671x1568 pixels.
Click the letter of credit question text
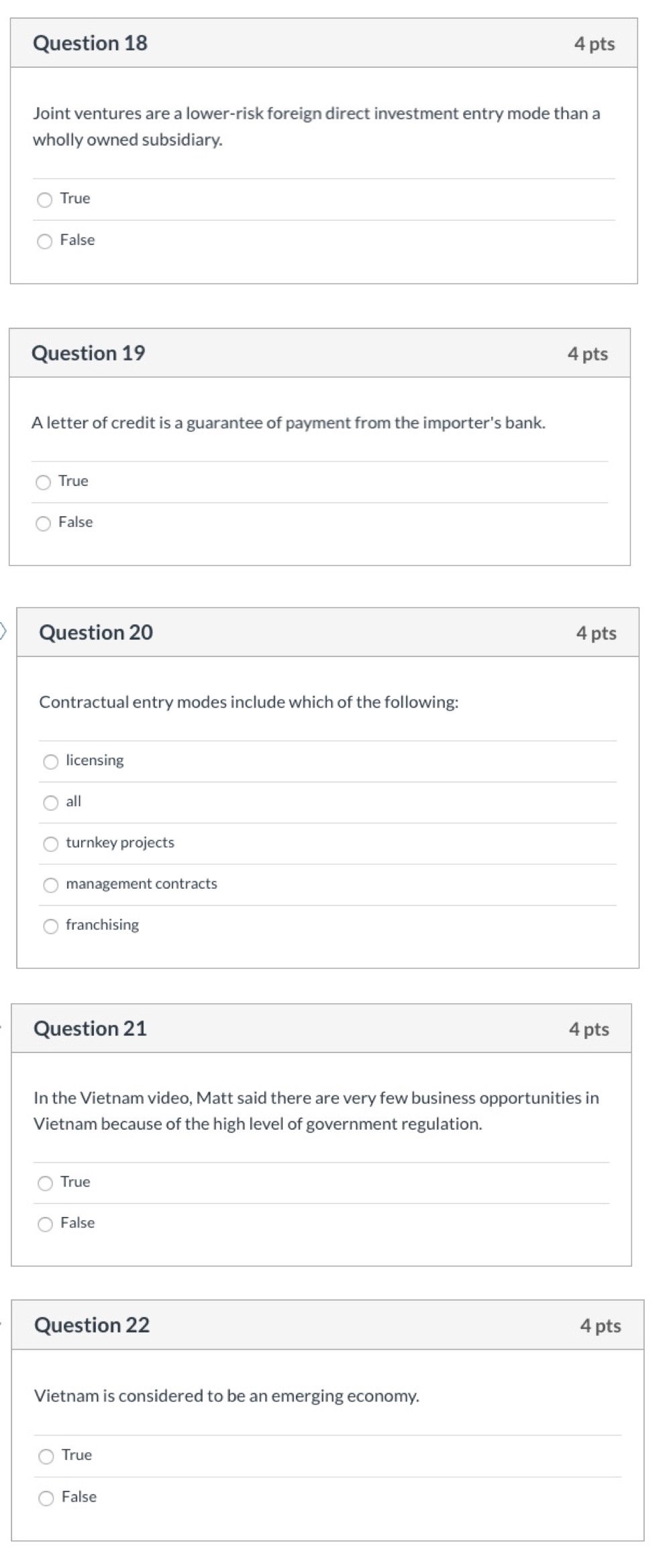click(290, 422)
